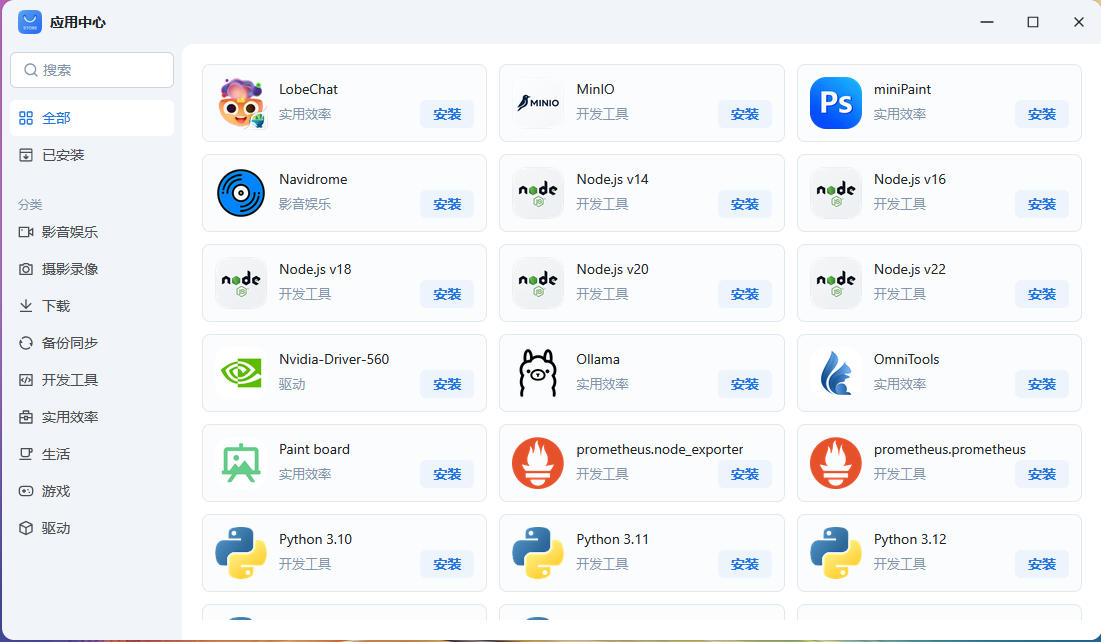Click the MinIO app icon
The width and height of the screenshot is (1101, 642).
pos(538,103)
